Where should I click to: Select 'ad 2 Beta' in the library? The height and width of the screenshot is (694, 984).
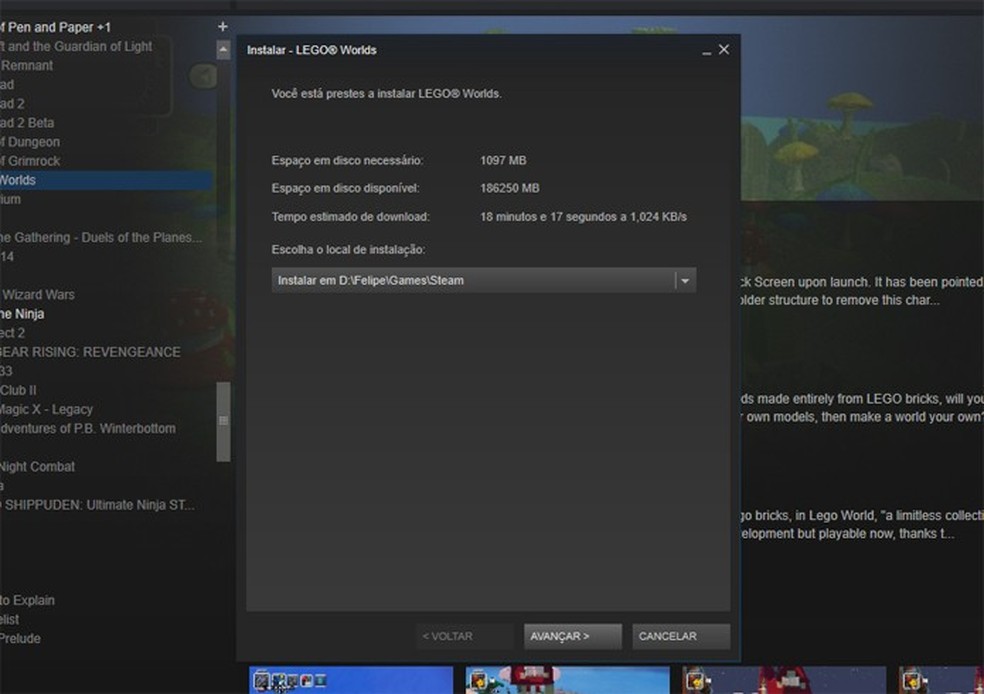pyautogui.click(x=27, y=123)
